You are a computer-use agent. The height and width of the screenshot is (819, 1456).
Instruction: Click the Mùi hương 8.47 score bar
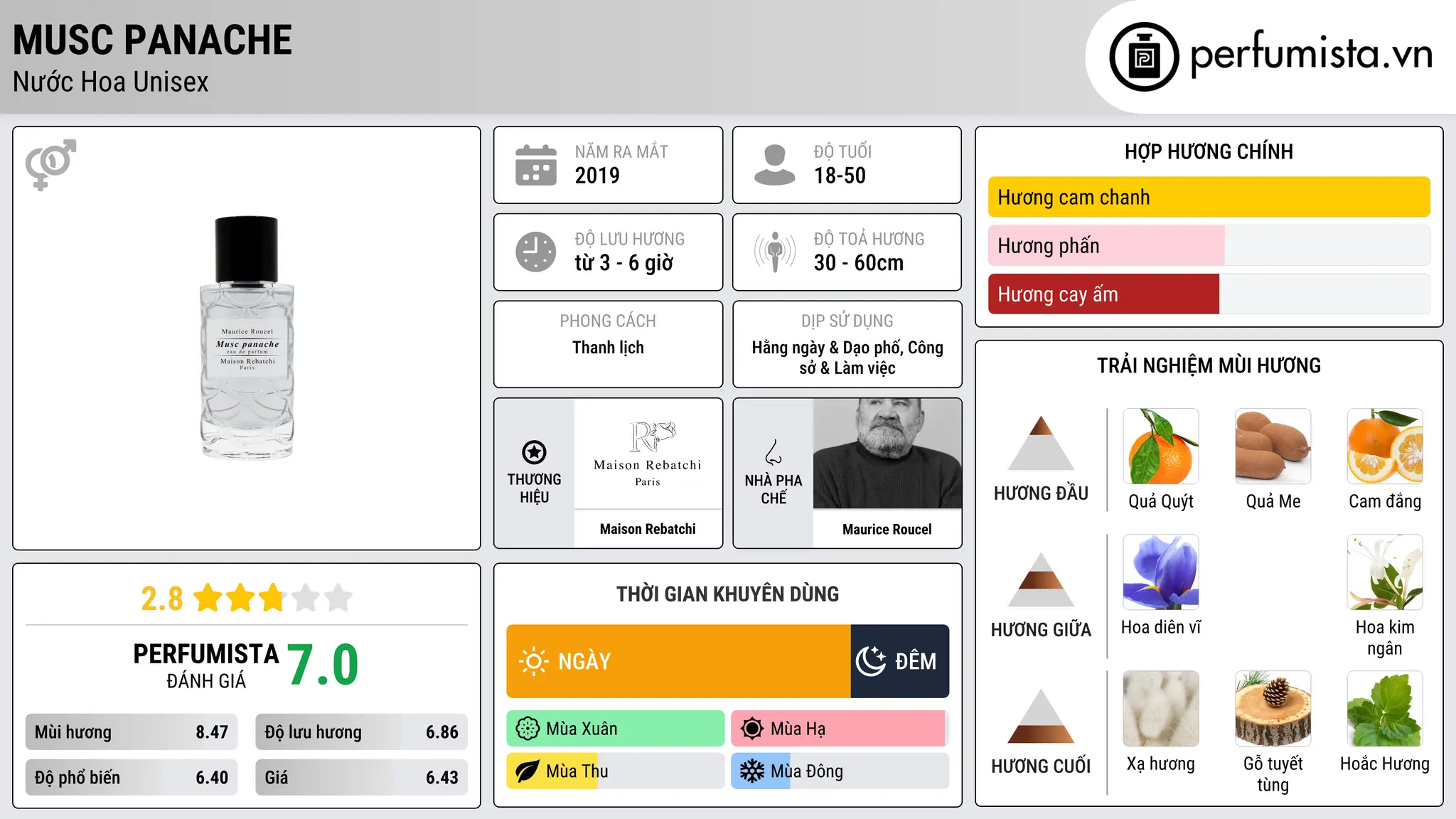(132, 732)
